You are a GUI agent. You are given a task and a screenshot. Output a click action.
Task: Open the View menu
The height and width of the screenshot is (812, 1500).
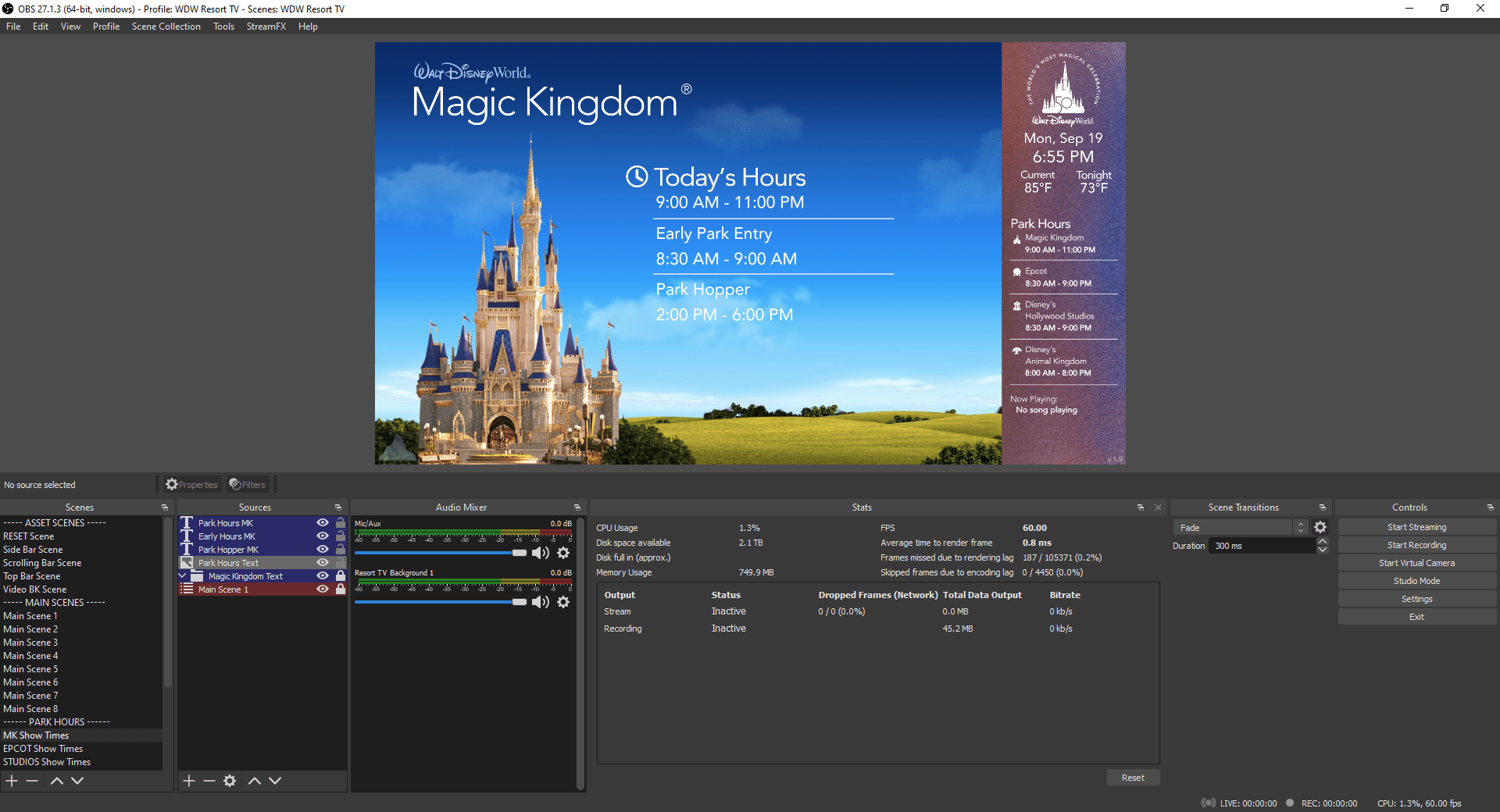[x=70, y=27]
